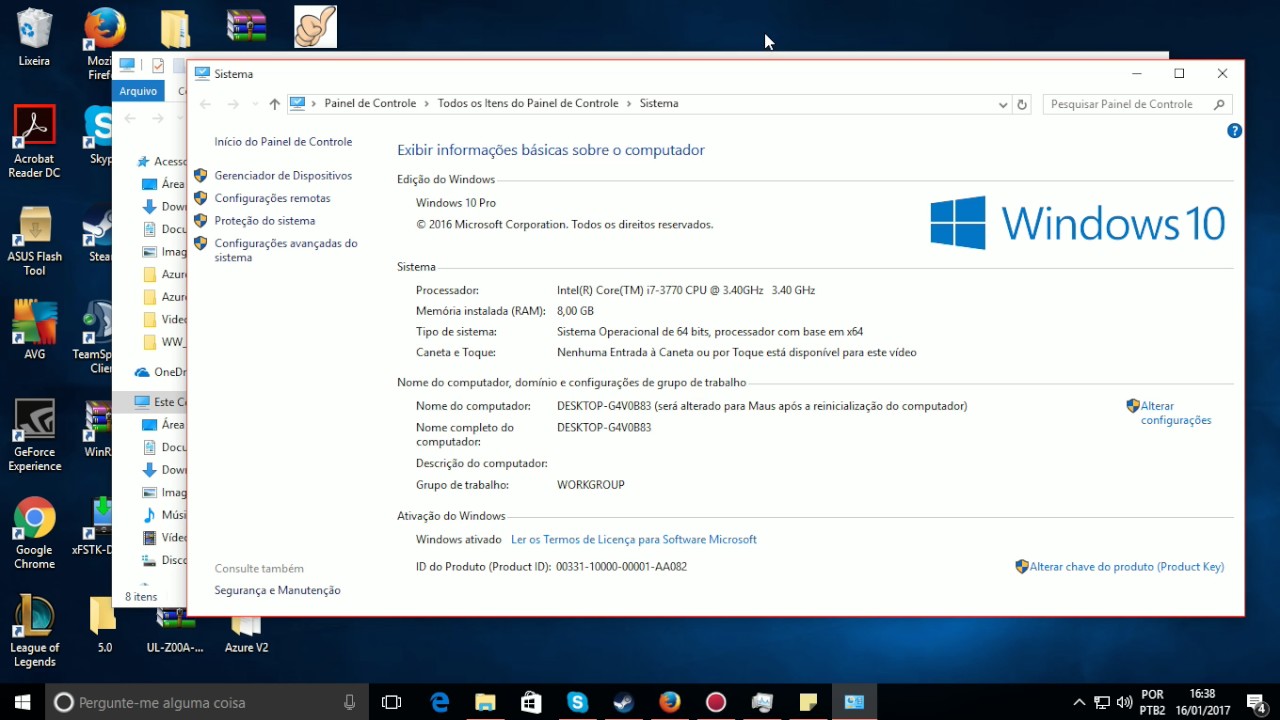Image resolution: width=1280 pixels, height=720 pixels.
Task: Open the Windows Start menu
Action: [x=22, y=702]
